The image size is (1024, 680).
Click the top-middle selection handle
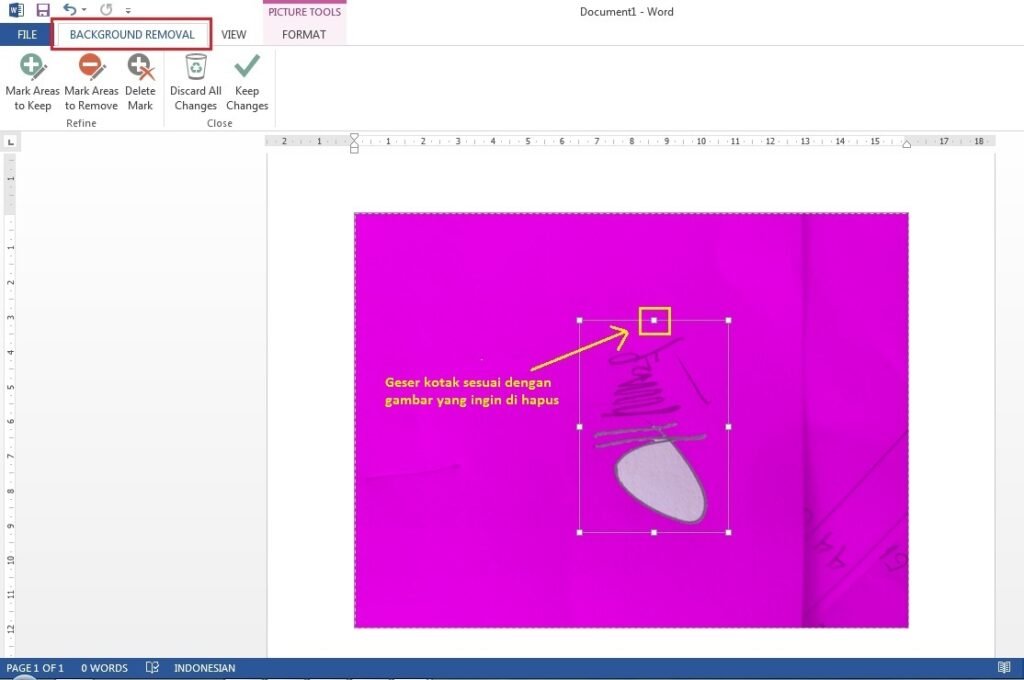654,320
